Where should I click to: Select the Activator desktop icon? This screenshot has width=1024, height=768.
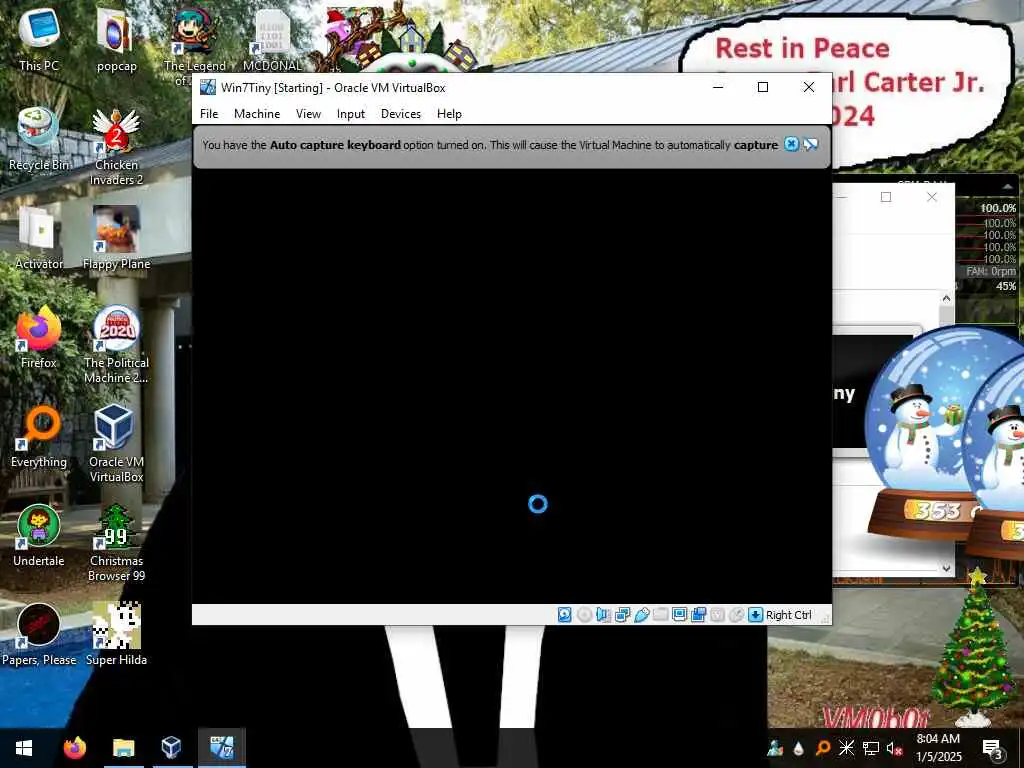point(39,238)
